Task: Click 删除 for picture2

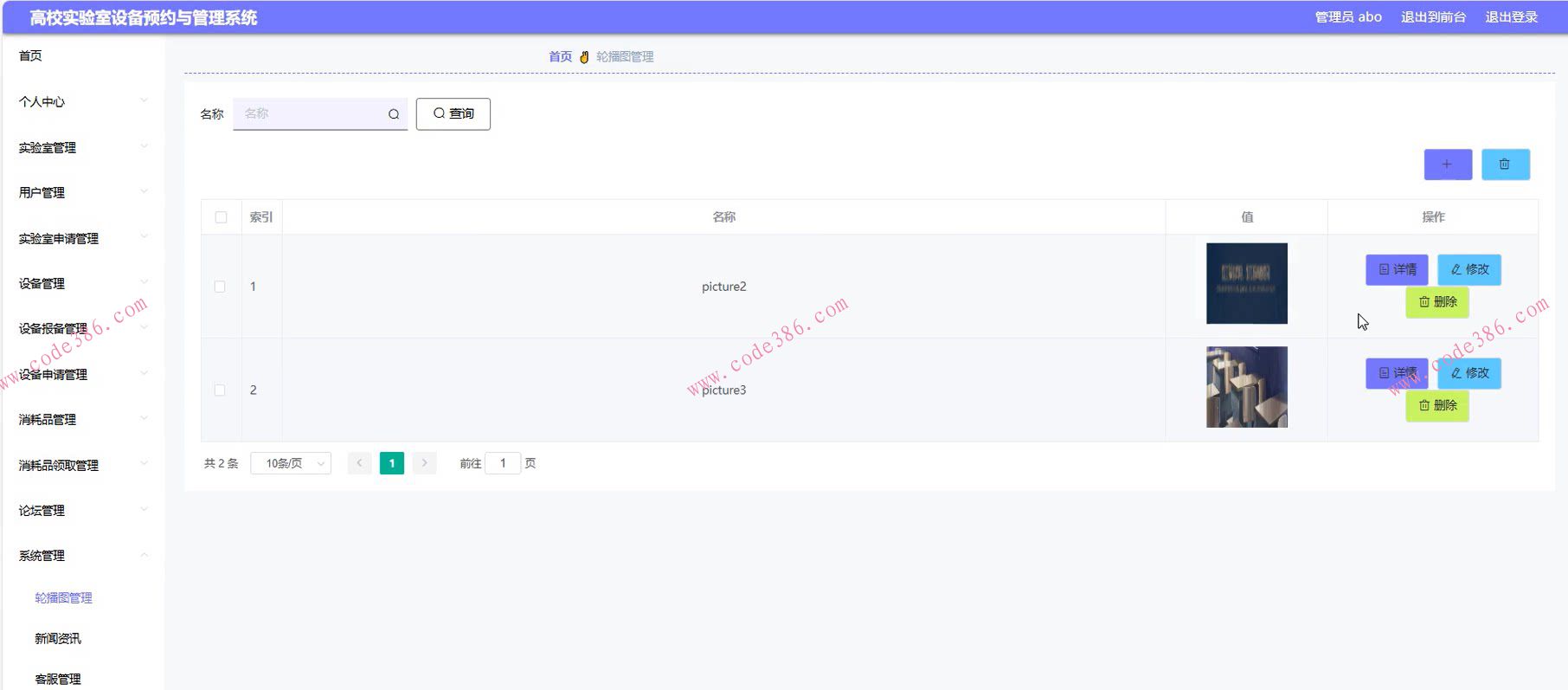Action: coord(1437,302)
